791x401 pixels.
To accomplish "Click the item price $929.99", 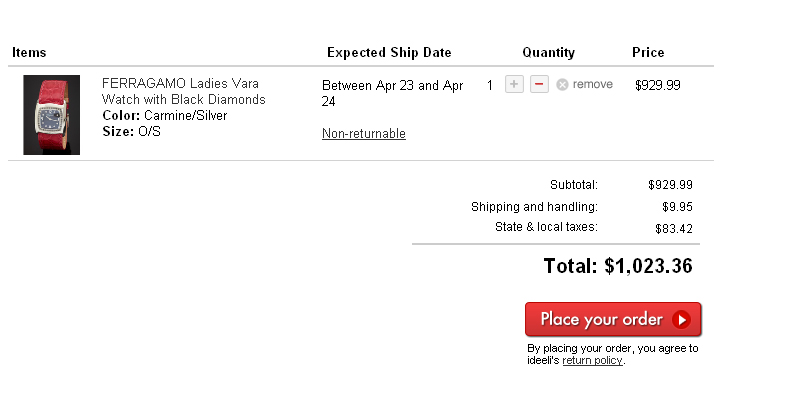I will tap(658, 85).
